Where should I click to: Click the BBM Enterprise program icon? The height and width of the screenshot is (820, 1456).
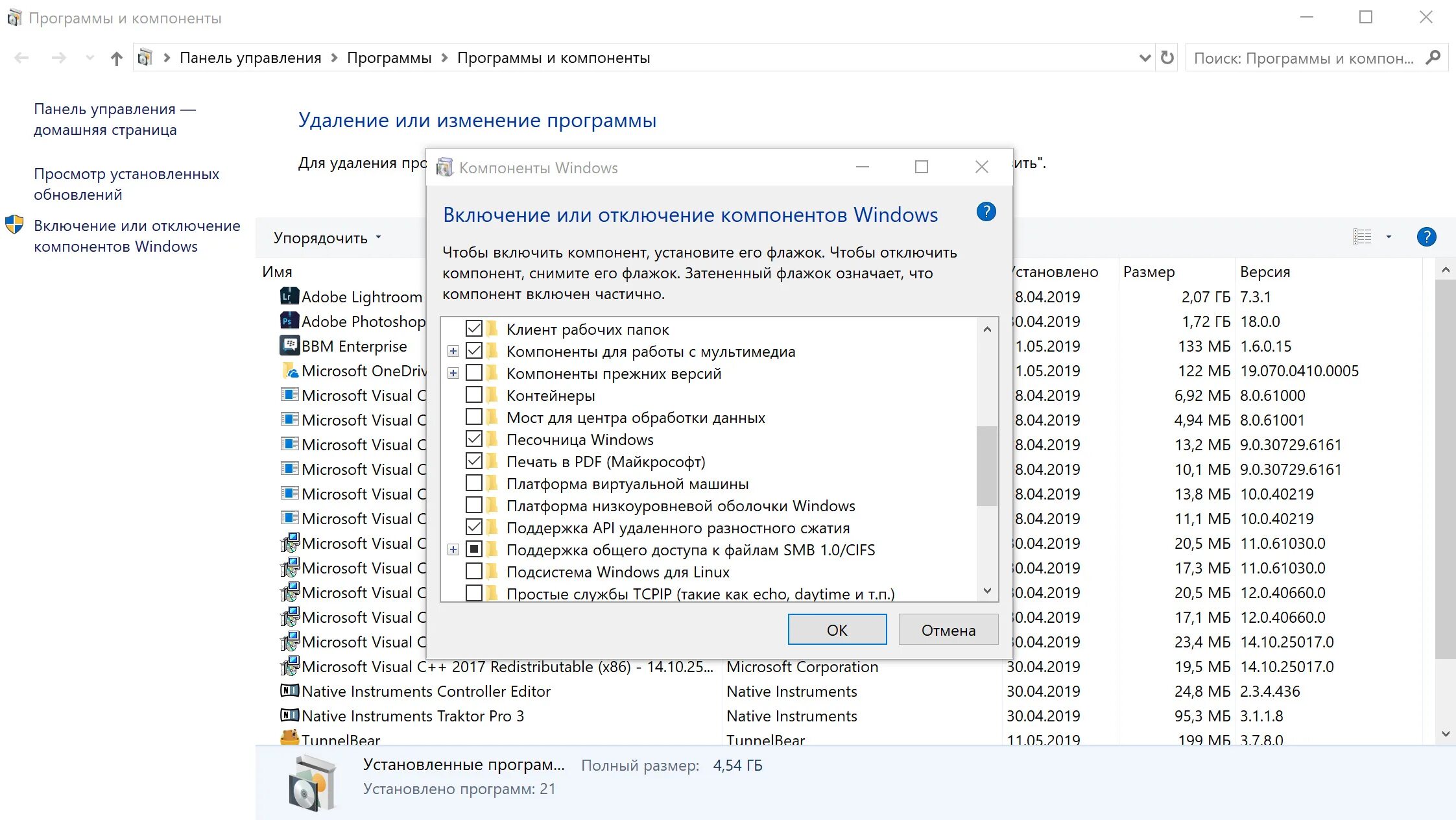point(289,346)
